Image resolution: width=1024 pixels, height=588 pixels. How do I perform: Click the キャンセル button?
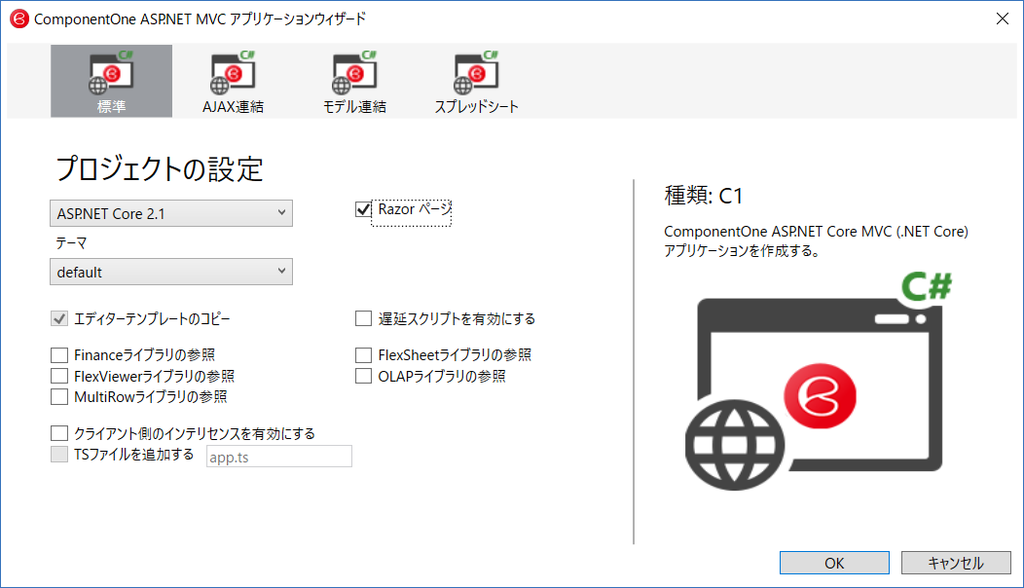[x=955, y=563]
